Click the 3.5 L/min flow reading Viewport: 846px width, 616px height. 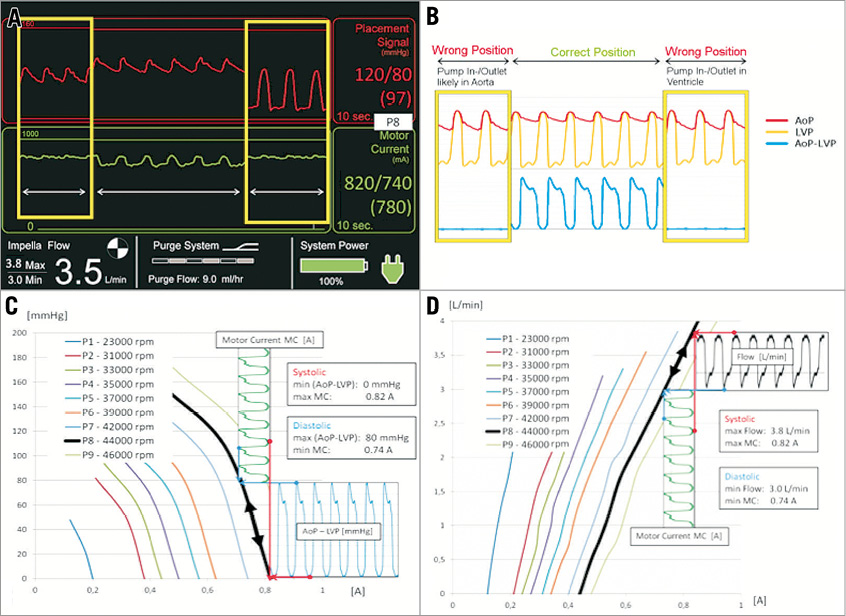82,272
